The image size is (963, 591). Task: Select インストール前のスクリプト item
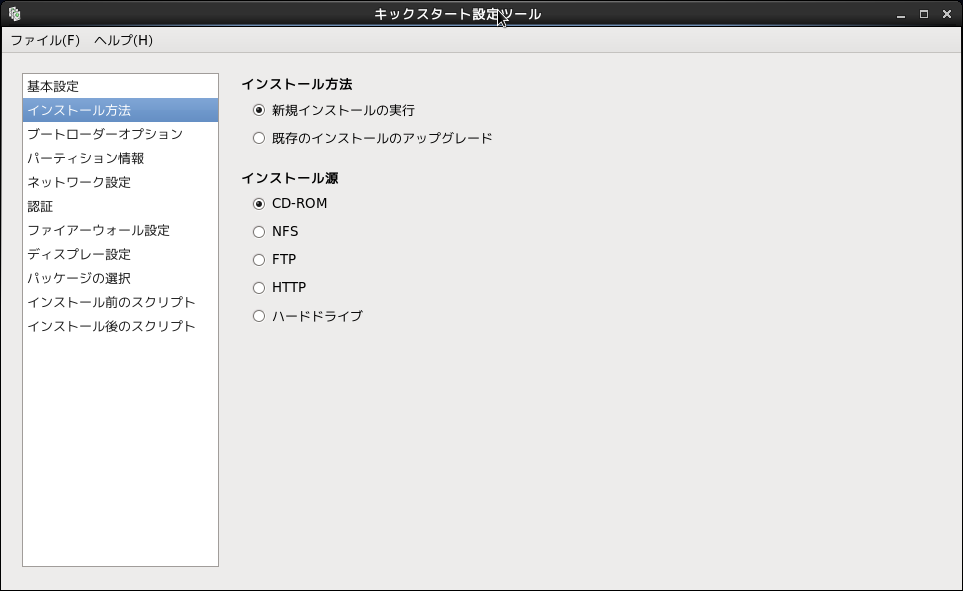(x=111, y=302)
